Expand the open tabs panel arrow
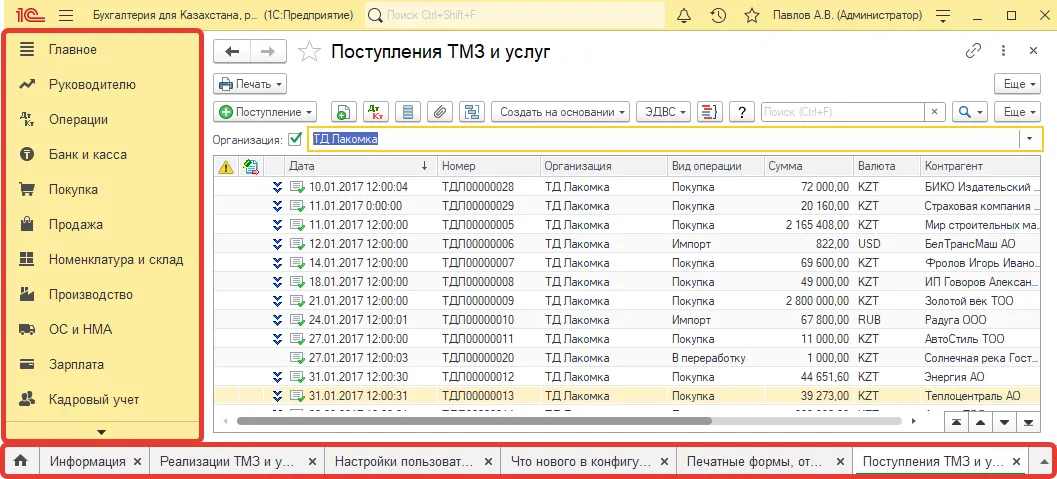The height and width of the screenshot is (479, 1057). (1044, 461)
